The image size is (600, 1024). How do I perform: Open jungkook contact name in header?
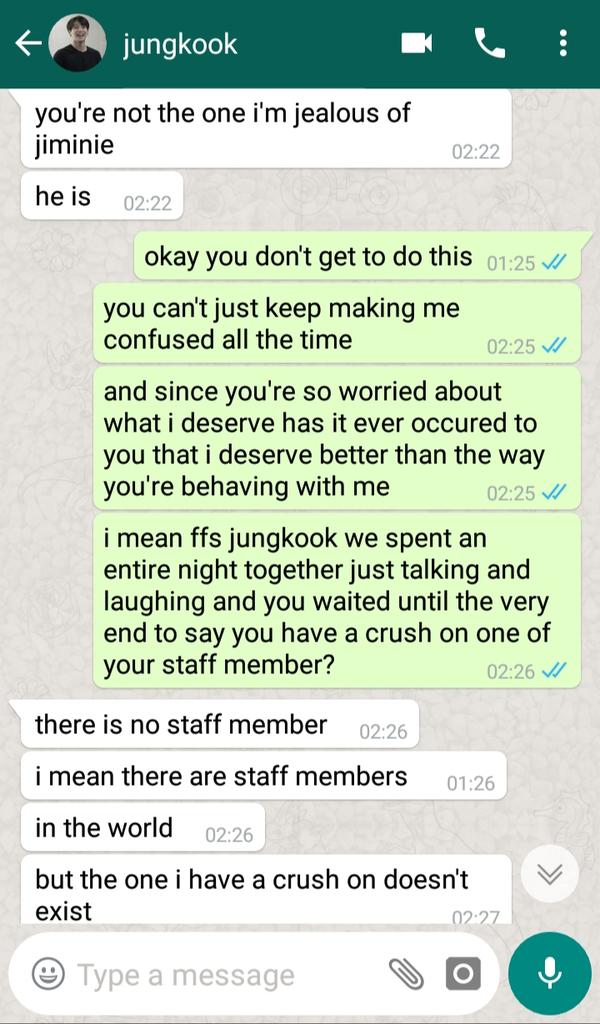(180, 44)
